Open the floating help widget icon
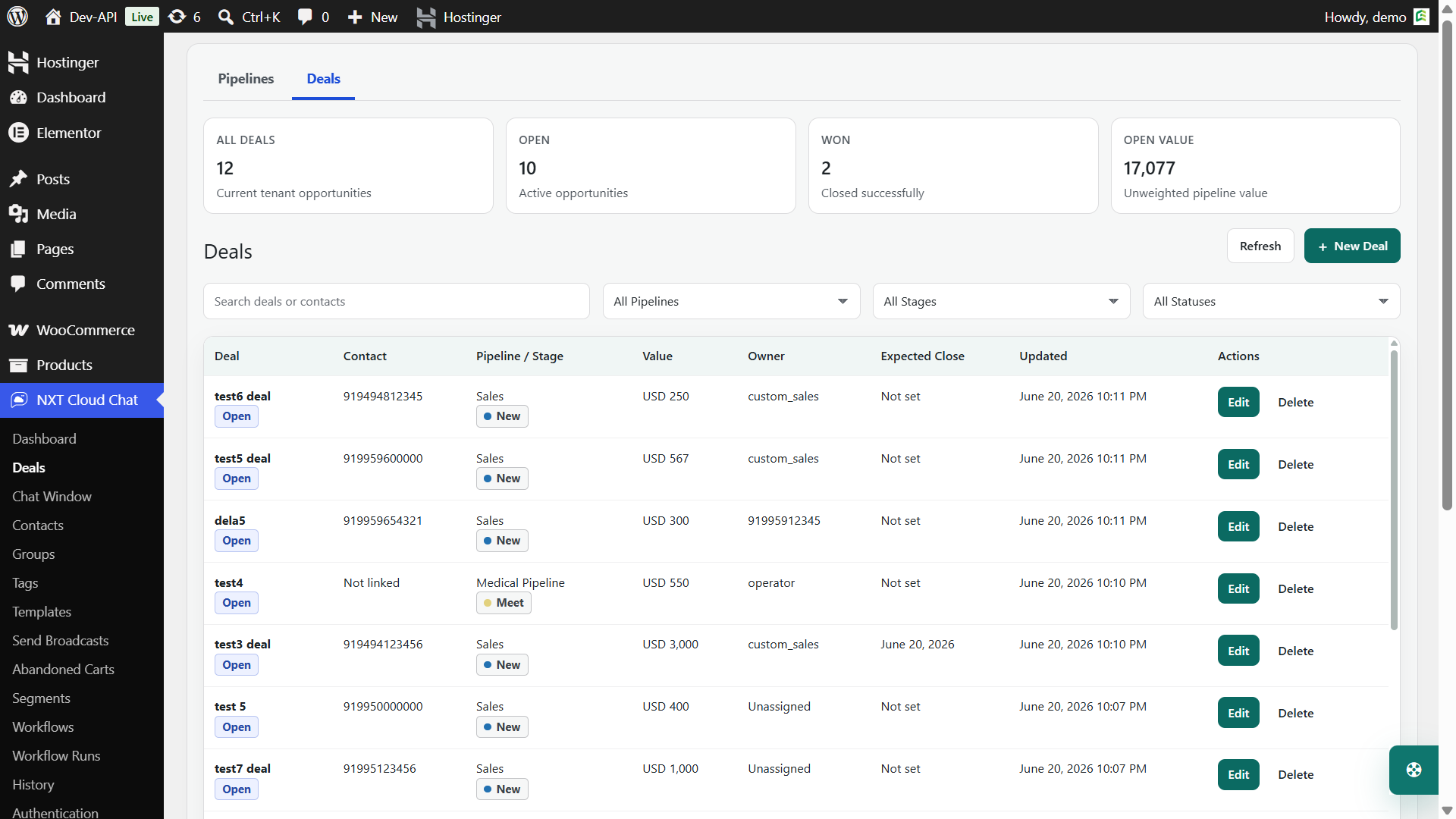Viewport: 1456px width, 819px height. [1414, 770]
